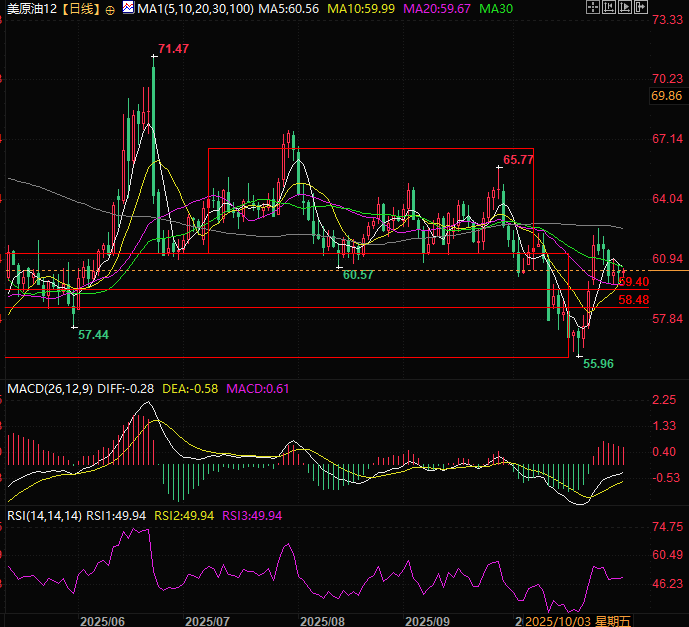
Task: Click the 71.47 high price marker
Action: (x=174, y=49)
